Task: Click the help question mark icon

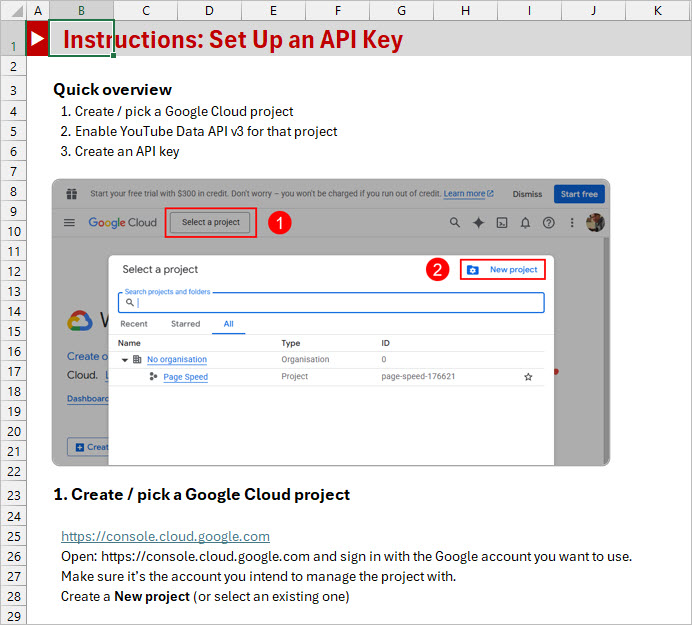Action: [x=549, y=222]
